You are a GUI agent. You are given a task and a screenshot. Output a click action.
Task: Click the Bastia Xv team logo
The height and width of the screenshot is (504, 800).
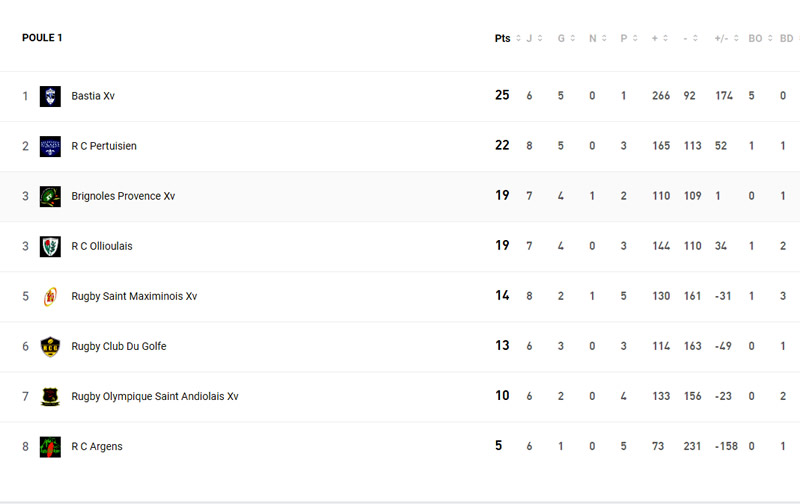pos(50,96)
